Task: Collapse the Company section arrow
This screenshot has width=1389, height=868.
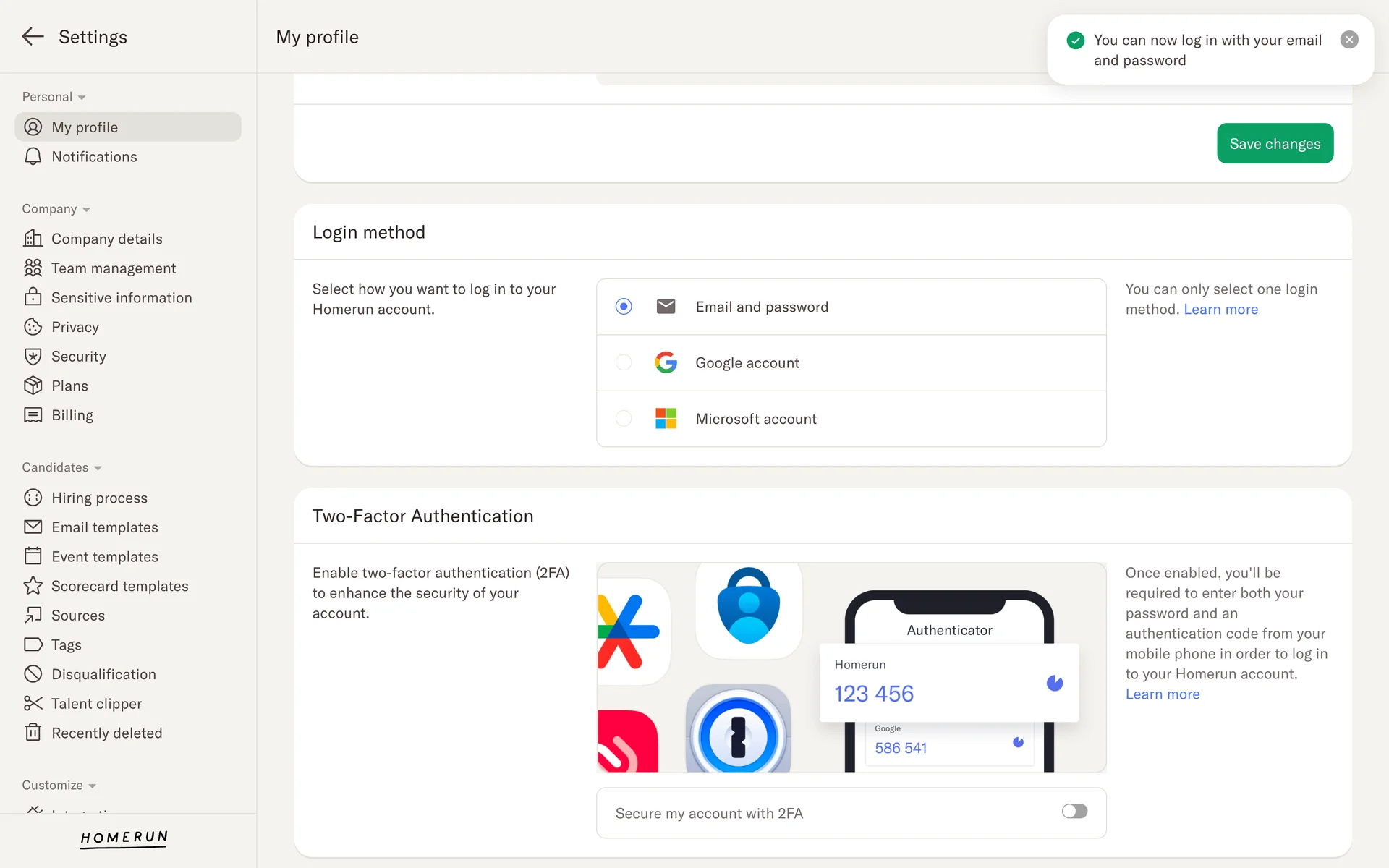Action: (x=86, y=210)
